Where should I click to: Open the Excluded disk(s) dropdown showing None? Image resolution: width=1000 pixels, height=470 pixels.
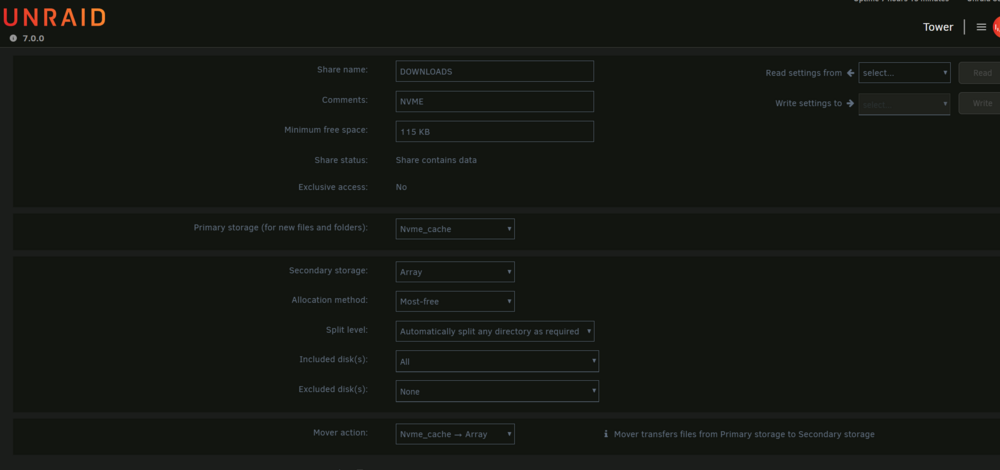click(x=497, y=392)
